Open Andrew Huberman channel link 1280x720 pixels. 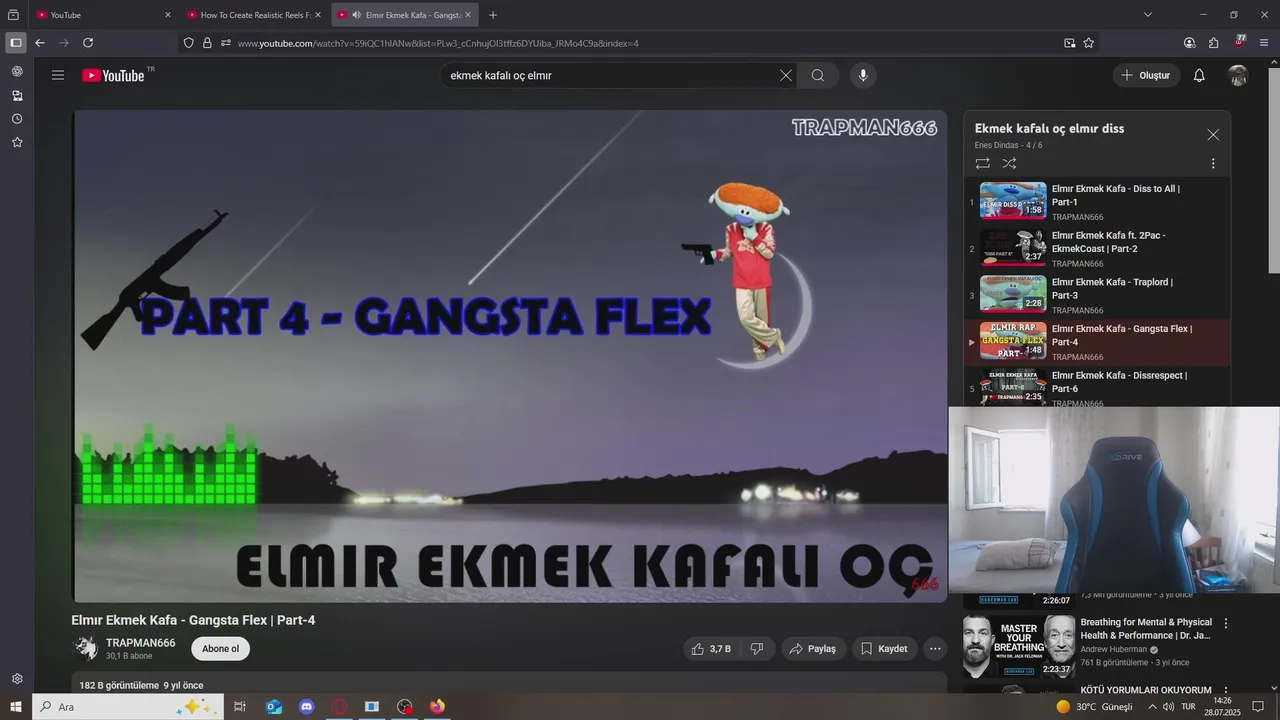pyautogui.click(x=1114, y=649)
